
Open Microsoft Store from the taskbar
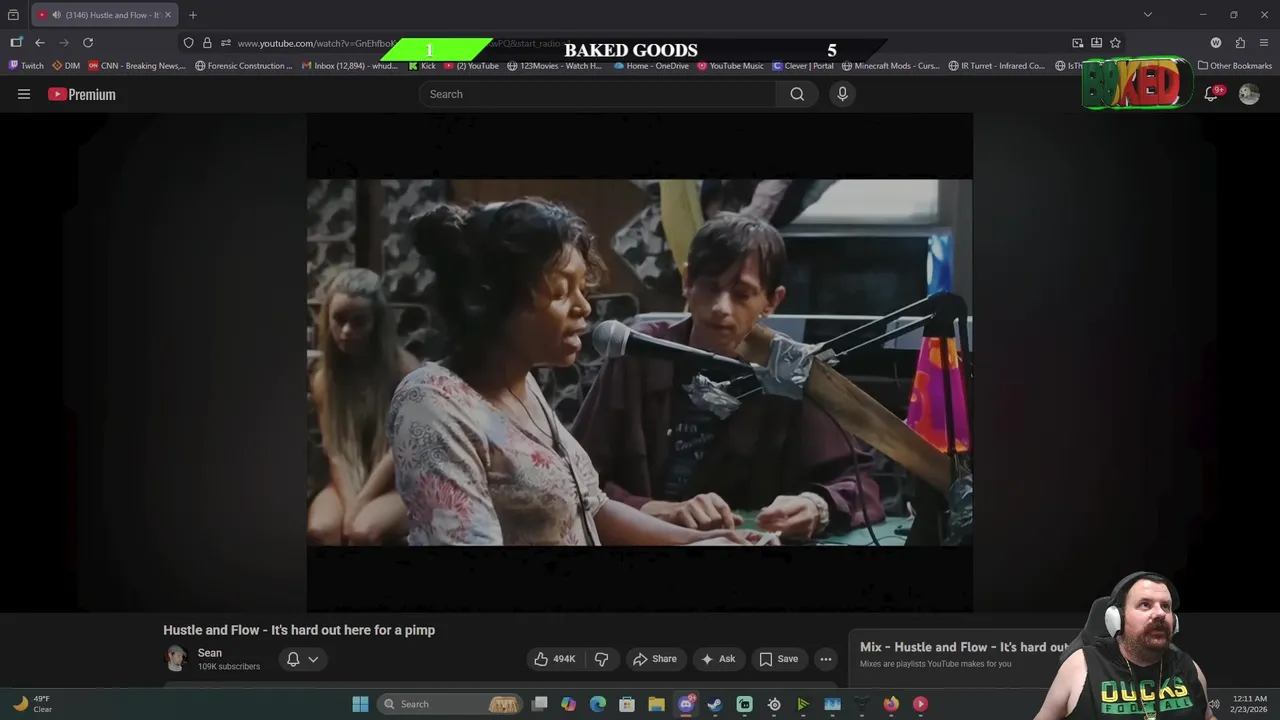pyautogui.click(x=627, y=704)
